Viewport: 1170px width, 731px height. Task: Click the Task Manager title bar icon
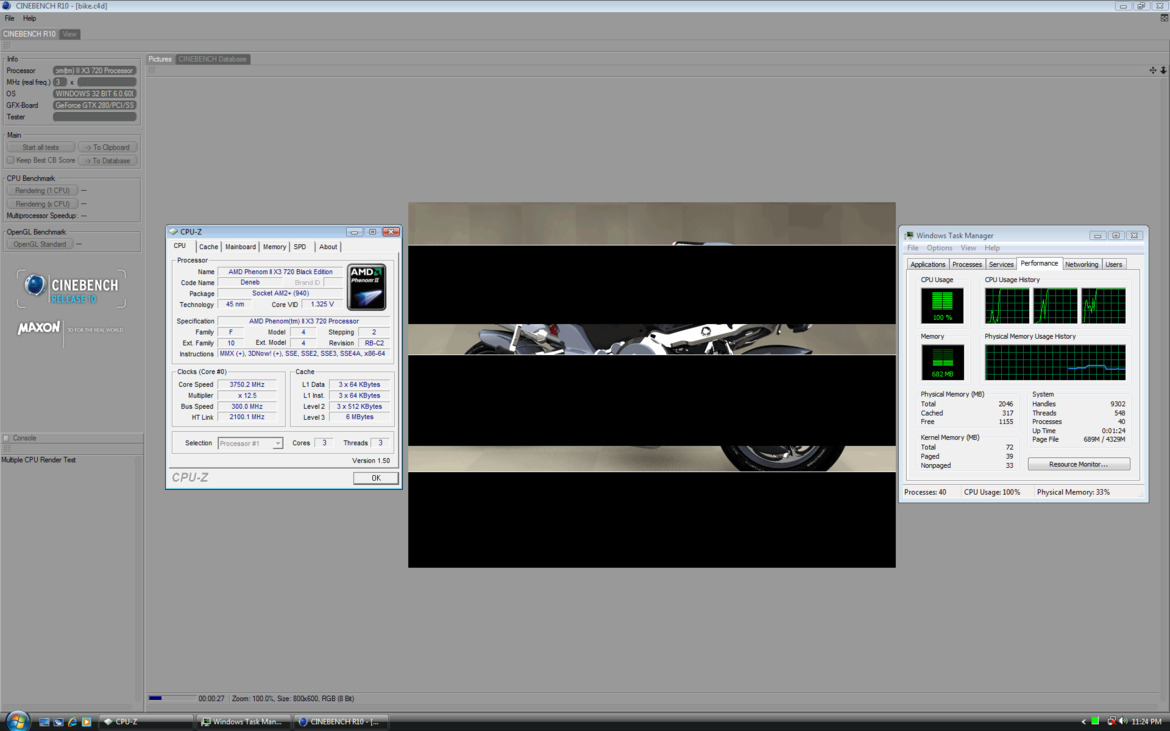click(909, 236)
